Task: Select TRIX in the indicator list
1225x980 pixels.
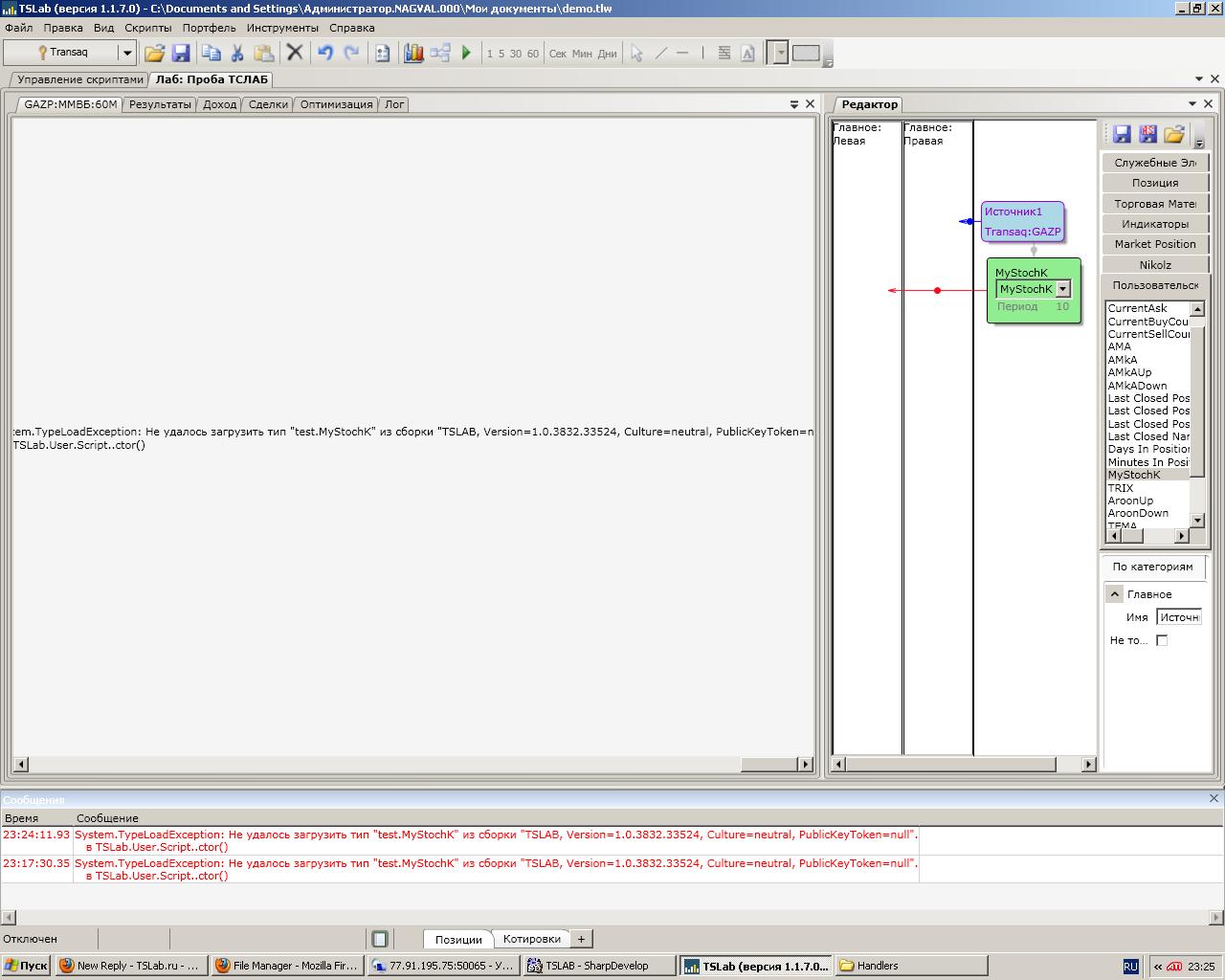Action: tap(1121, 488)
